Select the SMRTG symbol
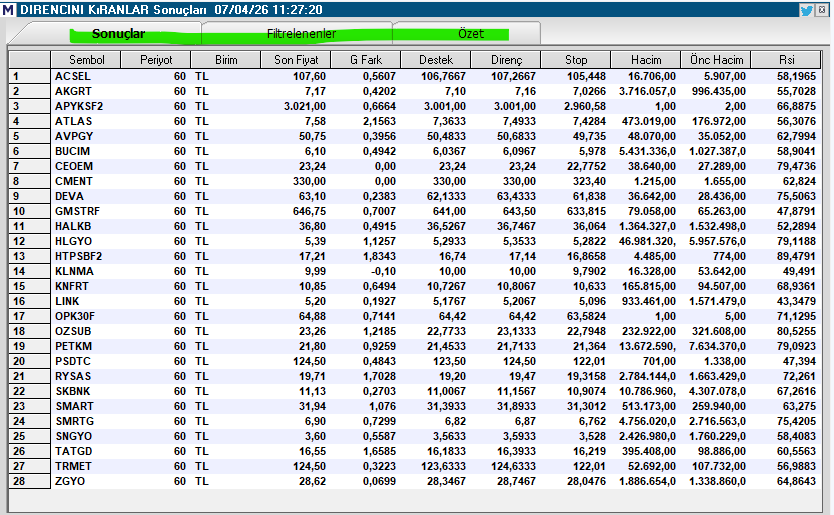The width and height of the screenshot is (834, 515). tap(74, 421)
